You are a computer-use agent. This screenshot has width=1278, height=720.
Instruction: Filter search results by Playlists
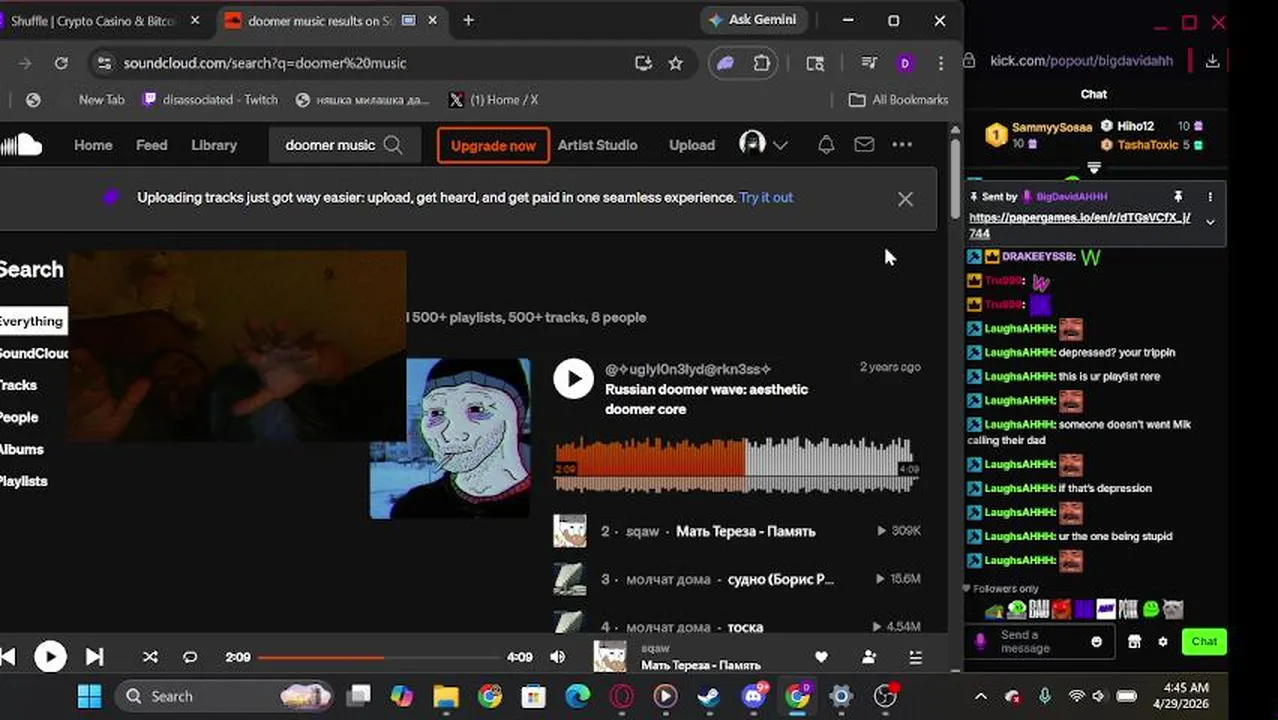pyautogui.click(x=24, y=481)
